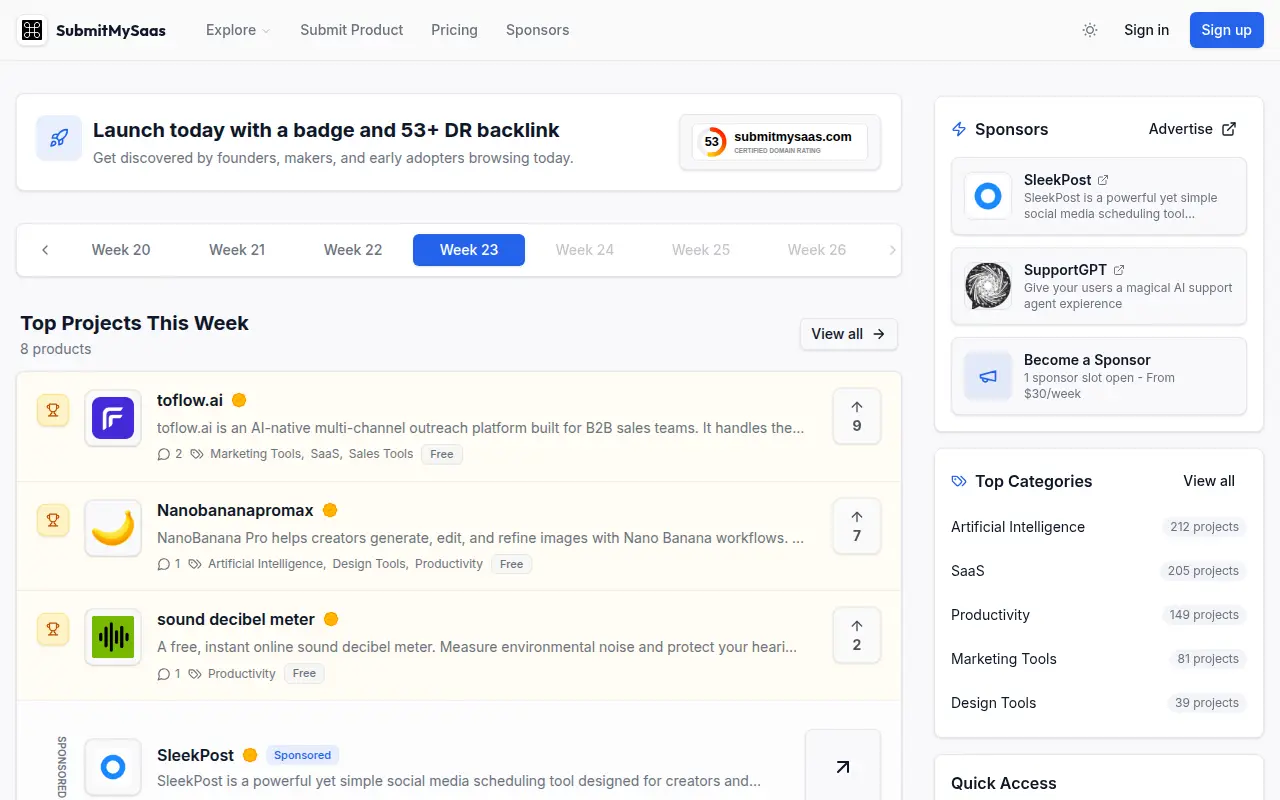Viewport: 1280px width, 800px height.
Task: Go to previous weeks with left chevron
Action: coord(45,250)
